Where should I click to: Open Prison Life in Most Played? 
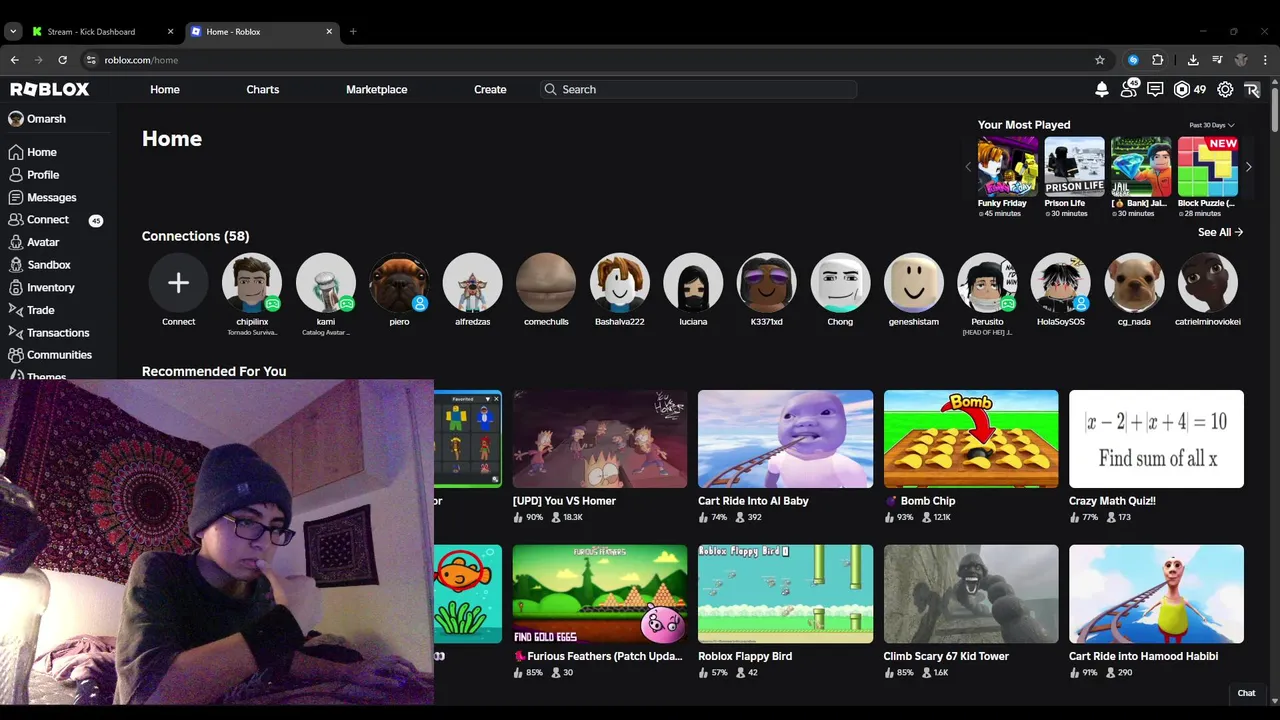1074,167
